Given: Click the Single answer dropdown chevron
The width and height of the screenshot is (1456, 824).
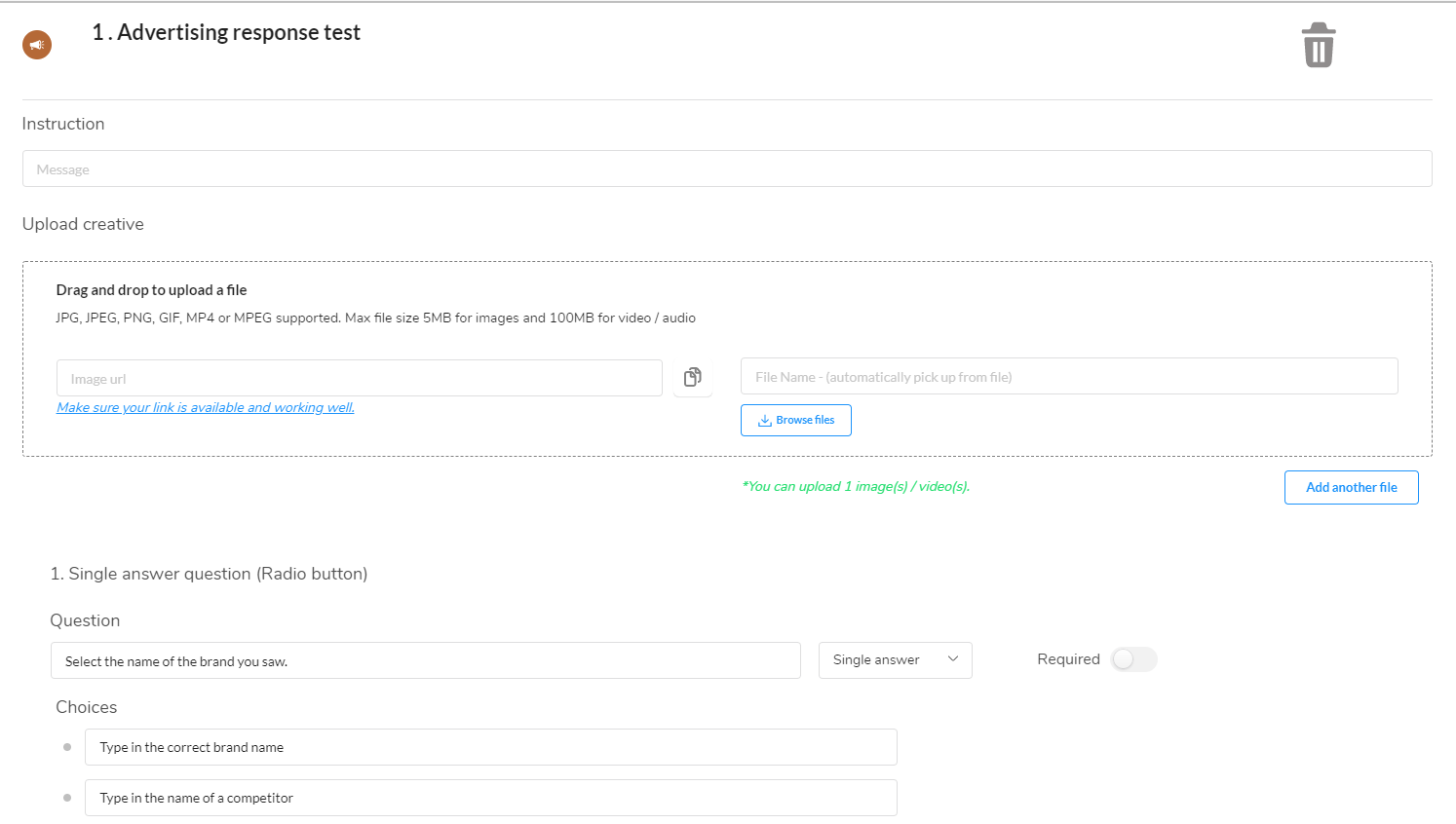Looking at the screenshot, I should coord(953,660).
